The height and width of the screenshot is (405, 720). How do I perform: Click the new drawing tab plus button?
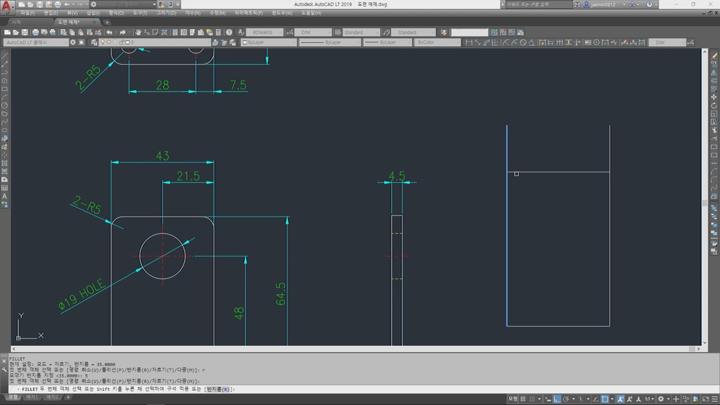coord(107,22)
